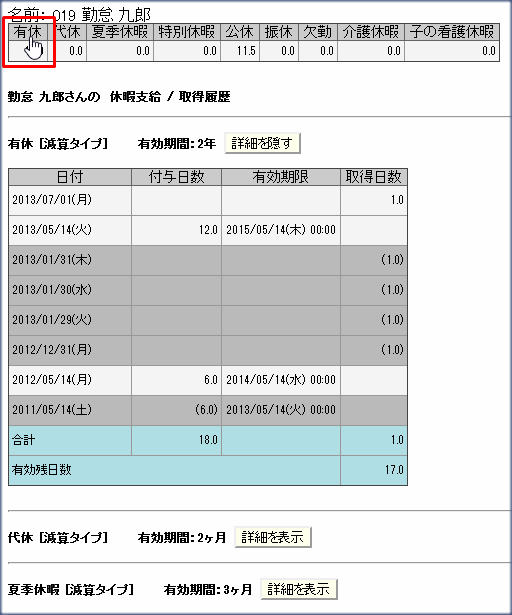Click the 取得日数 table header

click(x=374, y=177)
